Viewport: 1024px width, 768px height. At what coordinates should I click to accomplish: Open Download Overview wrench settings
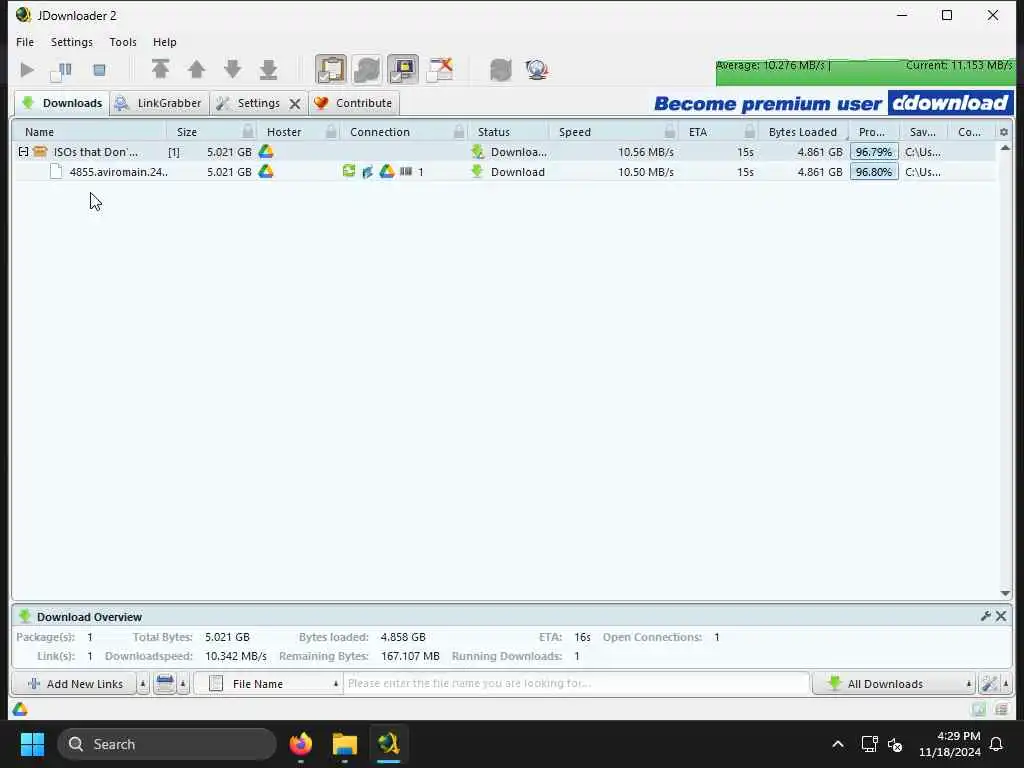tap(985, 616)
